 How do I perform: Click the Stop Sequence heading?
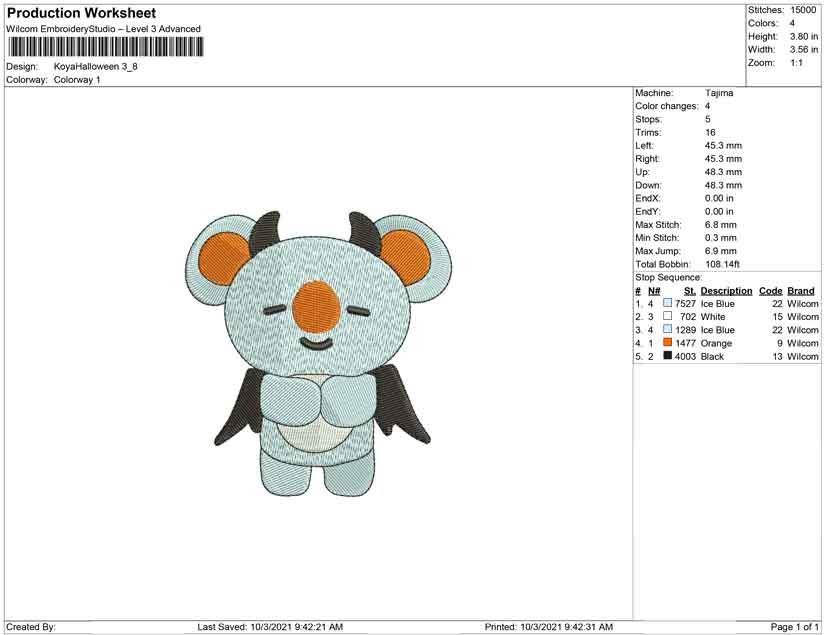click(668, 277)
